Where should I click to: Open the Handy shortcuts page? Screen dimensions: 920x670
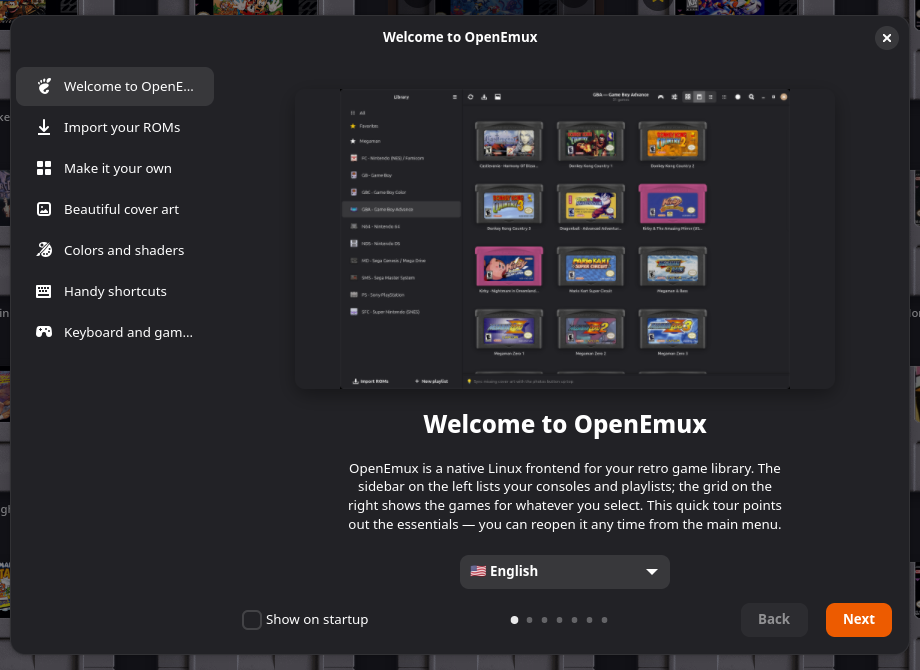coord(115,292)
